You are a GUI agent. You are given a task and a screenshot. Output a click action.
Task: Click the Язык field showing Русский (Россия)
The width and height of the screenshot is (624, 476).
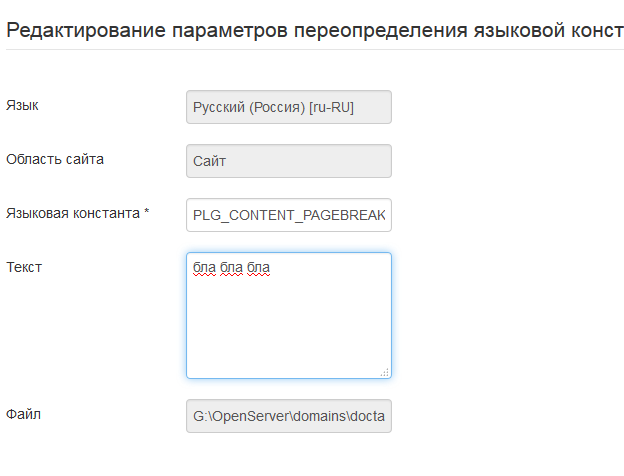click(x=288, y=107)
